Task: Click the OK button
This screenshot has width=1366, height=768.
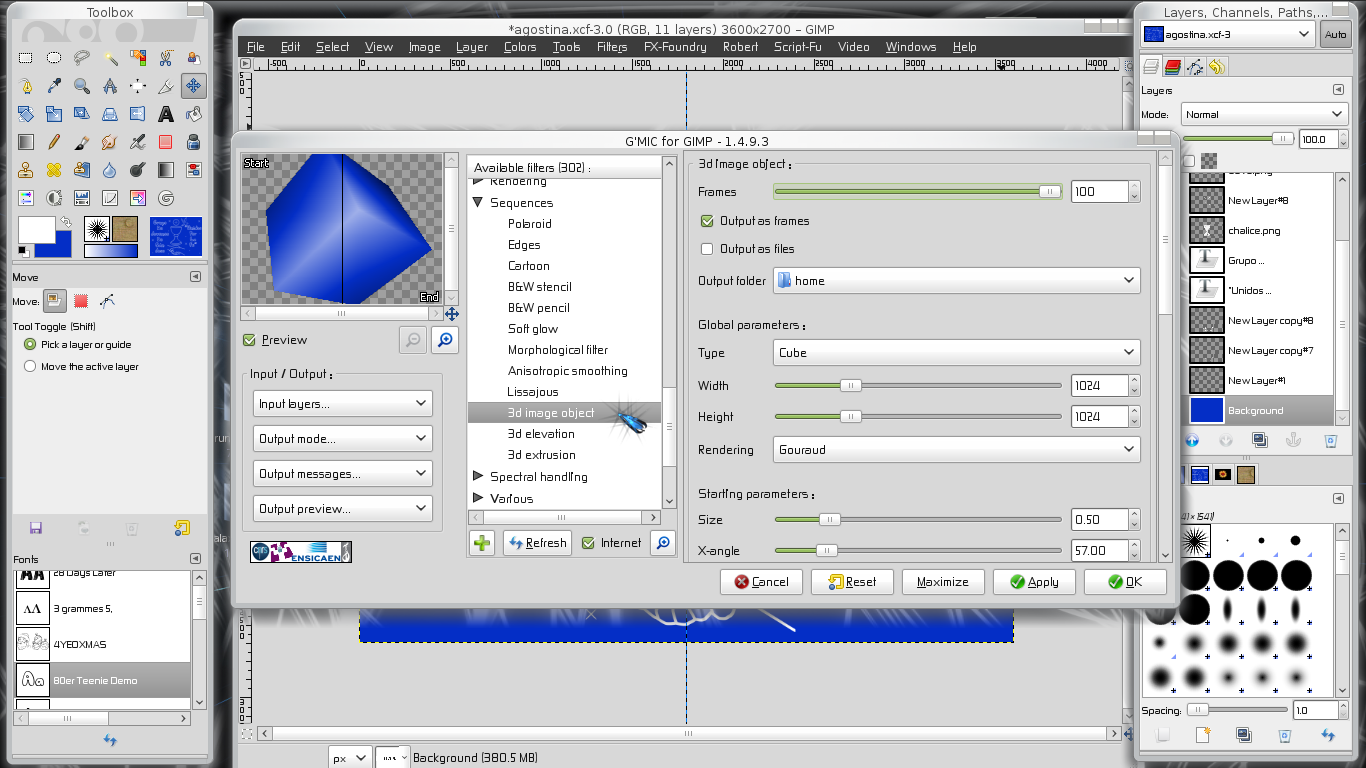Action: pyautogui.click(x=1125, y=582)
